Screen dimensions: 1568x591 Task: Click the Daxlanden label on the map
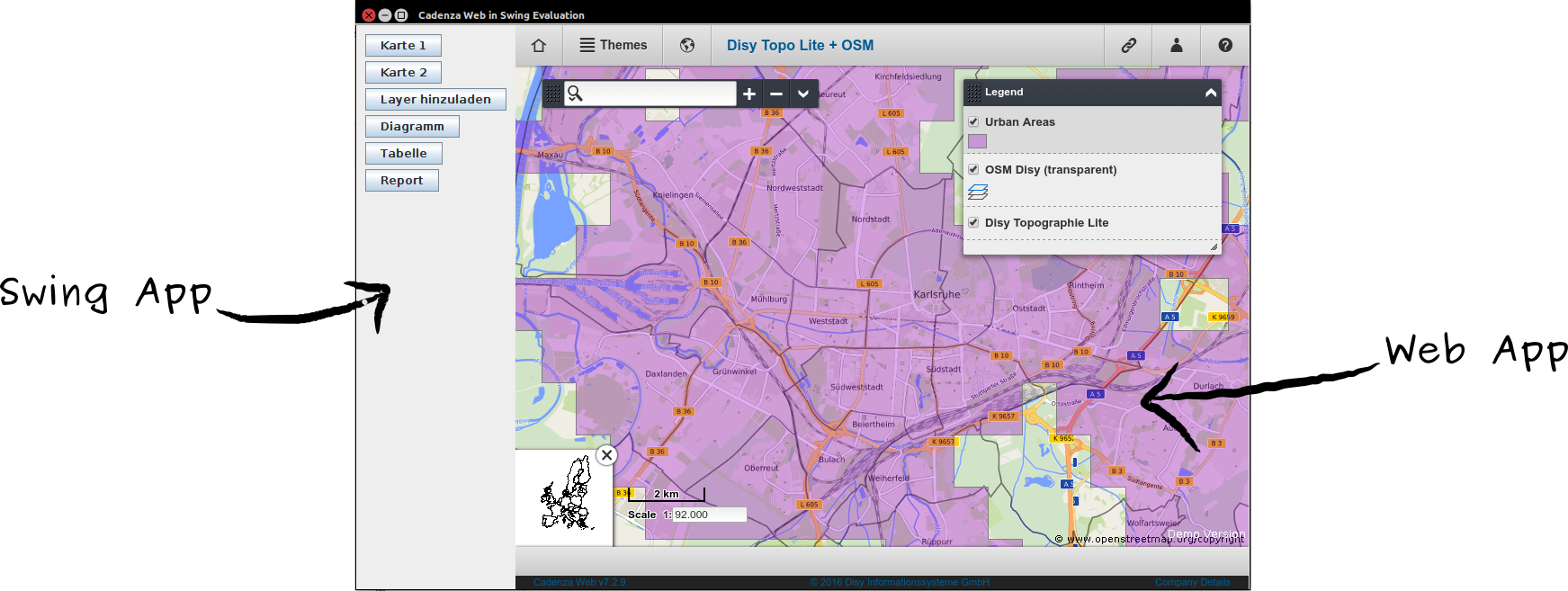point(666,373)
